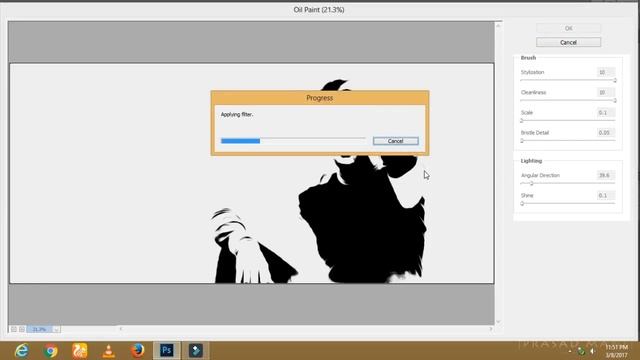This screenshot has width=640, height=360.
Task: Click the volume speaker tray icon
Action: (592, 351)
